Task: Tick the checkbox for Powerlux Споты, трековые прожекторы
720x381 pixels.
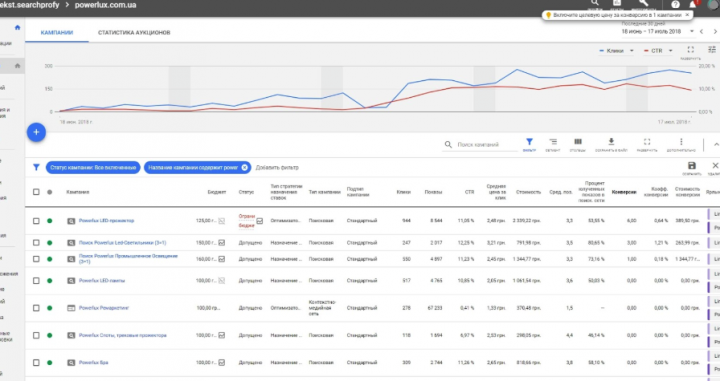Action: click(x=36, y=336)
